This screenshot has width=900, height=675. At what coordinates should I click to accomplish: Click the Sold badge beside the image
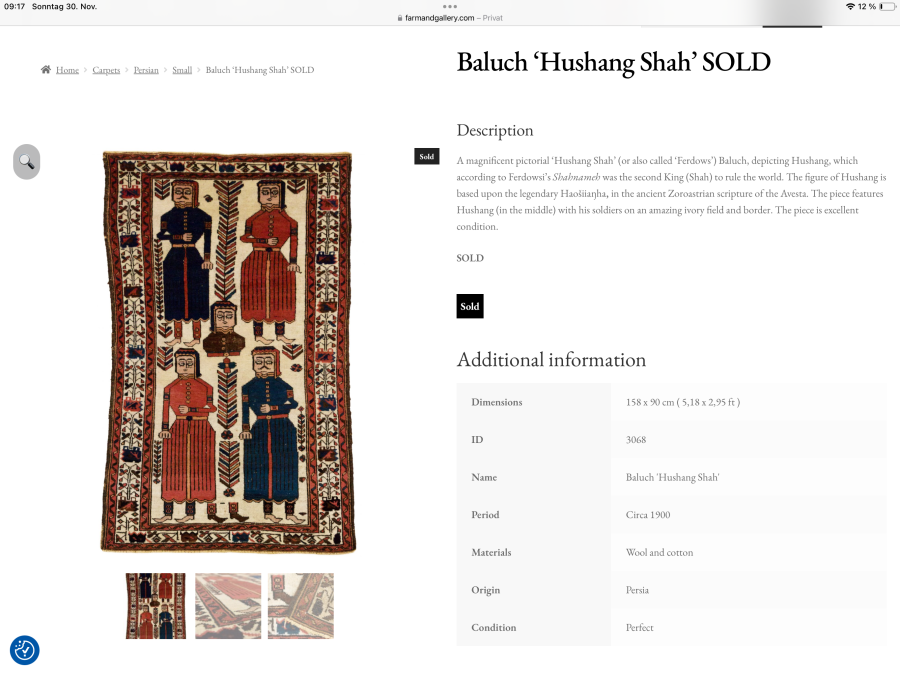pos(426,156)
